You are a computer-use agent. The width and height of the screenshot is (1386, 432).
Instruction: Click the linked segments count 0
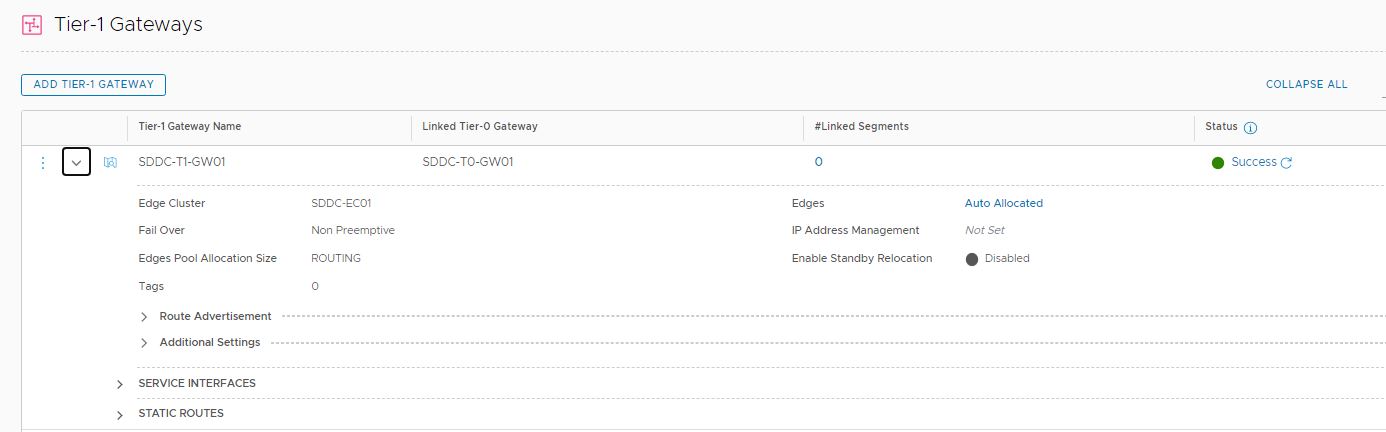pyautogui.click(x=818, y=162)
